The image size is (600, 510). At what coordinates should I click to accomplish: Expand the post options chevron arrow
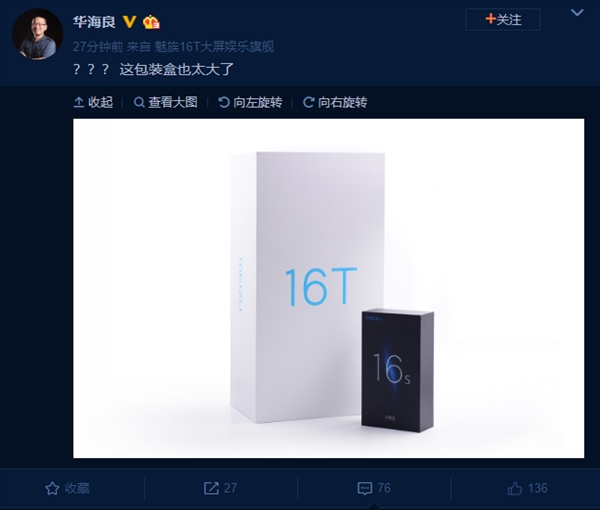[577, 13]
